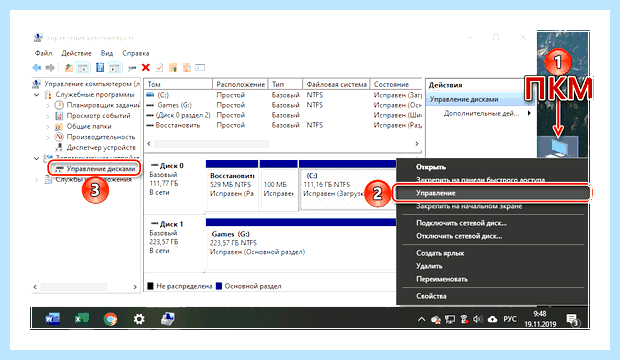
Task: Click the tree pane right scroll arrow
Action: 135,287
